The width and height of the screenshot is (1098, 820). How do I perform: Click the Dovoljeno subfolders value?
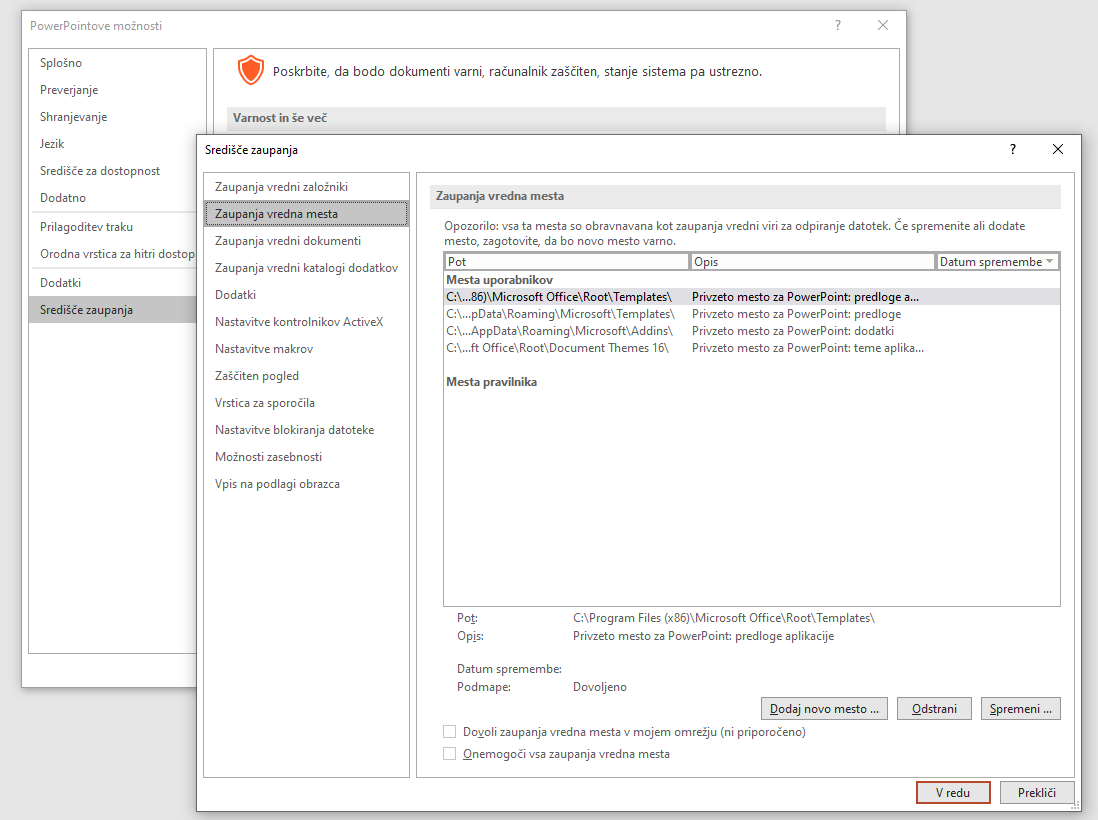click(599, 687)
